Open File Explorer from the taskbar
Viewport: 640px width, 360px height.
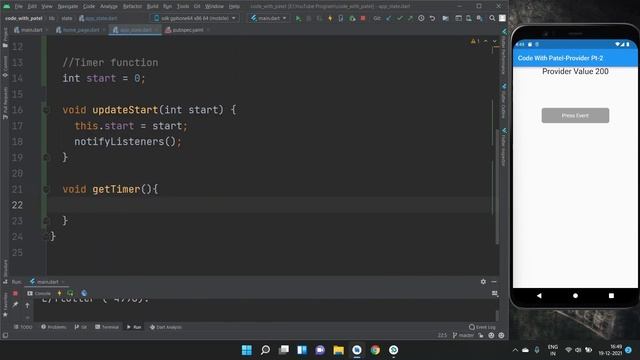tap(338, 350)
